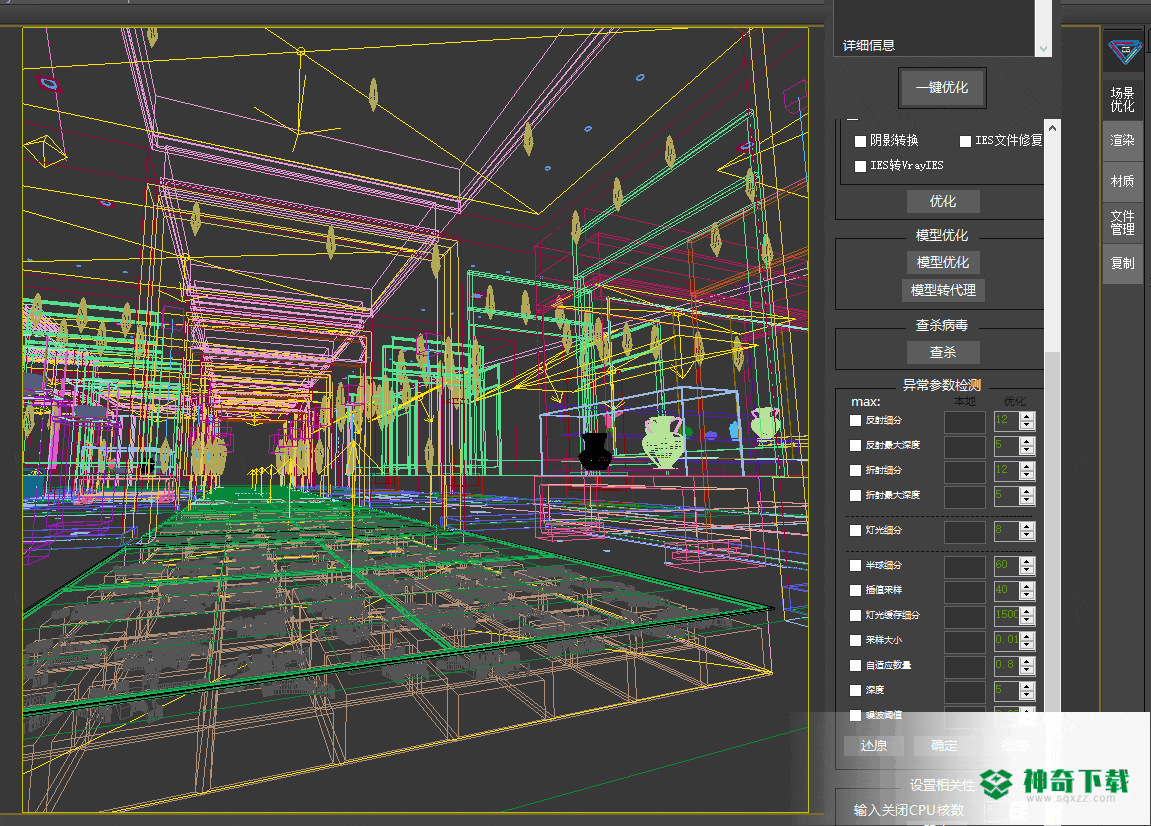Screen dimensions: 1151x826
Task: Click the 详细信息 box scroll-down arrow
Action: pos(1043,48)
